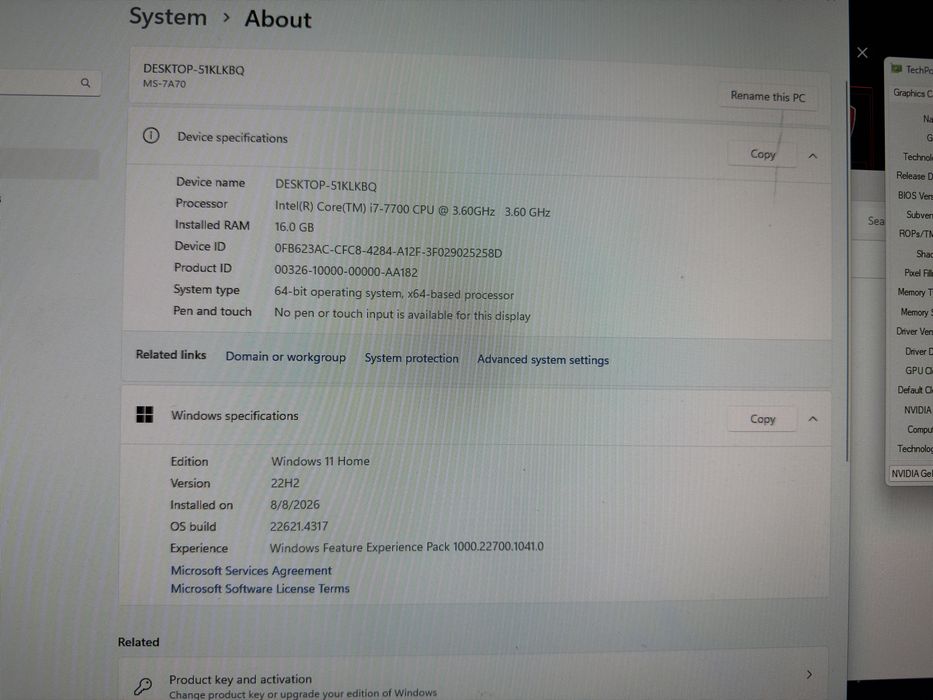Viewport: 933px width, 700px height.
Task: Click the About breadcrumb heading
Action: (278, 19)
